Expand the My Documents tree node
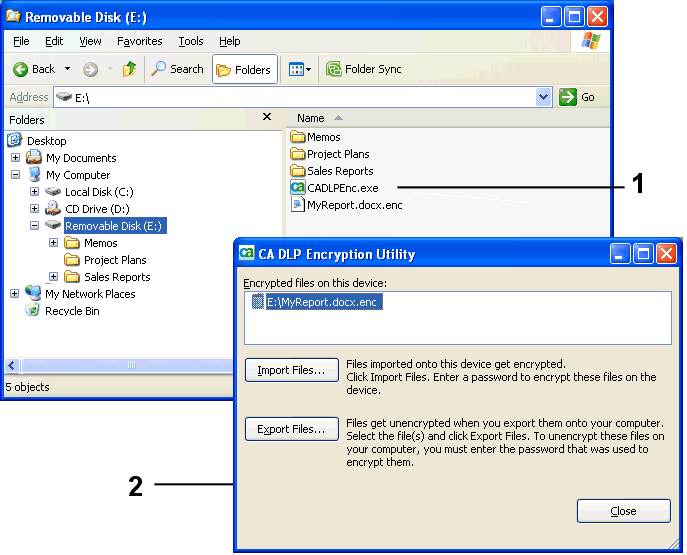This screenshot has height=555, width=687. (x=15, y=157)
